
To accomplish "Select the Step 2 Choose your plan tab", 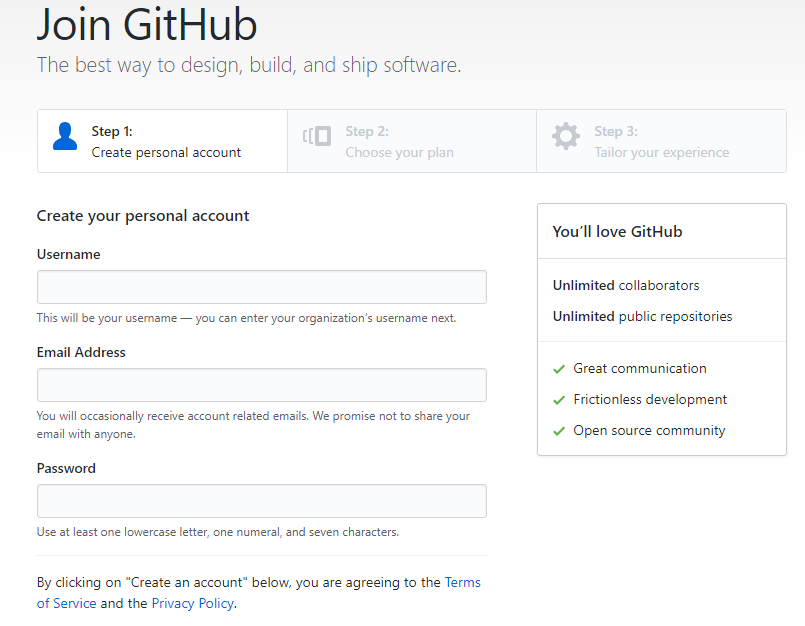I will [412, 141].
